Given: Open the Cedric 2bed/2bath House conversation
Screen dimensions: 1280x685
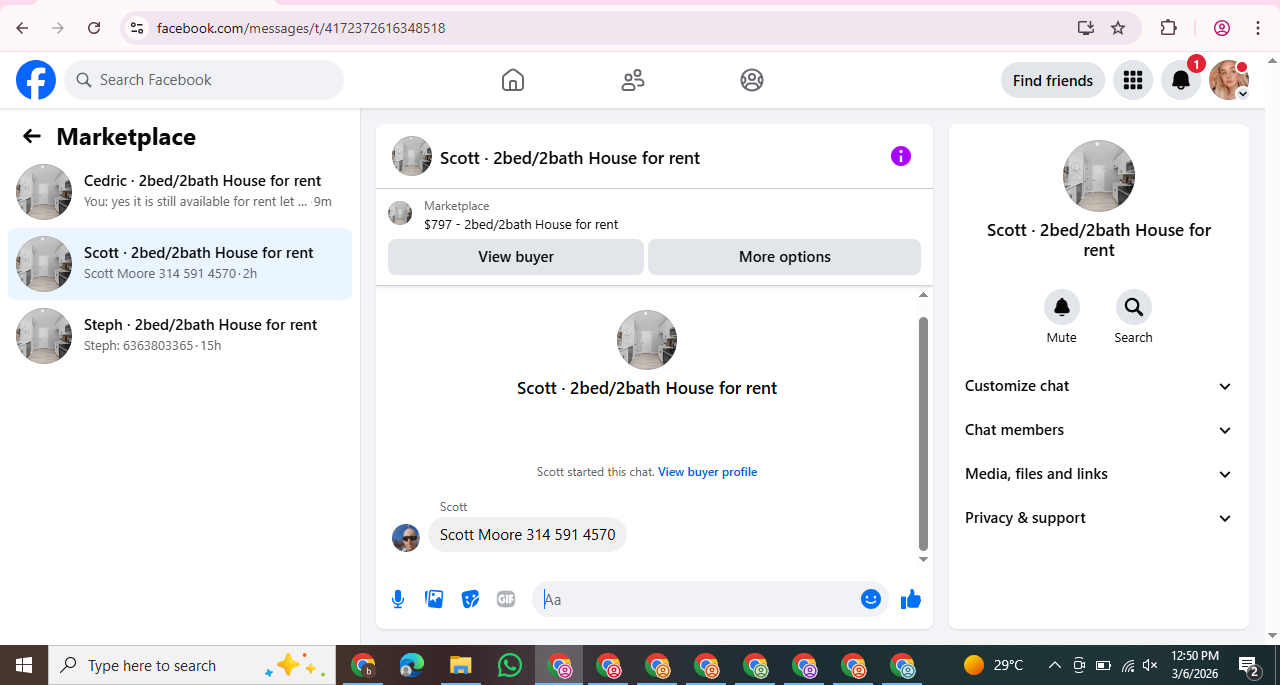Looking at the screenshot, I should click(x=180, y=192).
